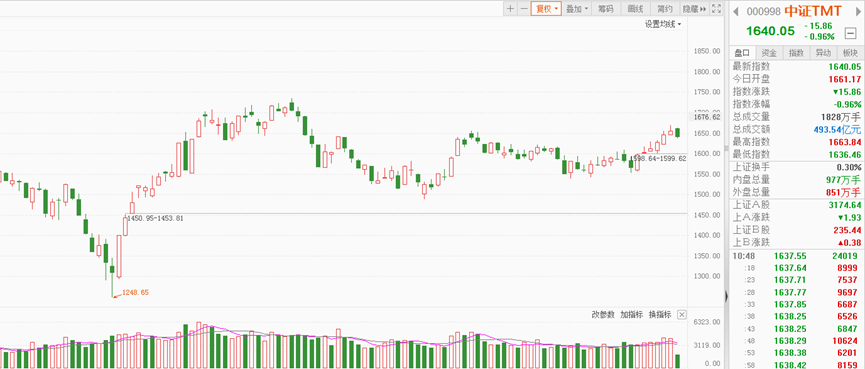Viewport: 865px width, 369px height.
Task: Zoom in the K-line chart with plus button
Action: [510, 8]
